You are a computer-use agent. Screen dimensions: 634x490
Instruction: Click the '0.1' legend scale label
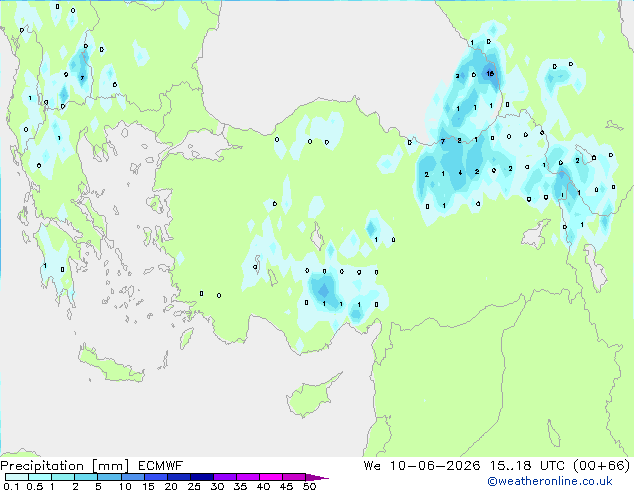(x=11, y=486)
